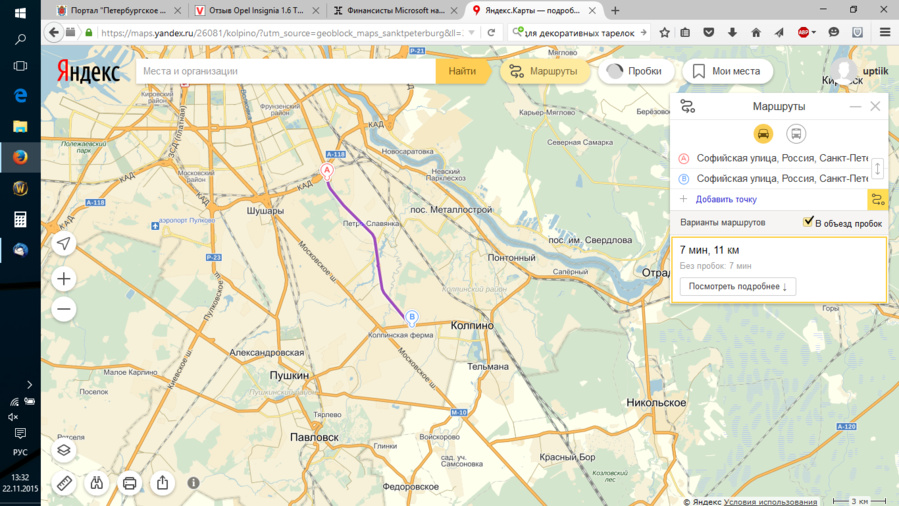Open Условия использования link
Image resolution: width=899 pixels, height=506 pixels.
770,501
